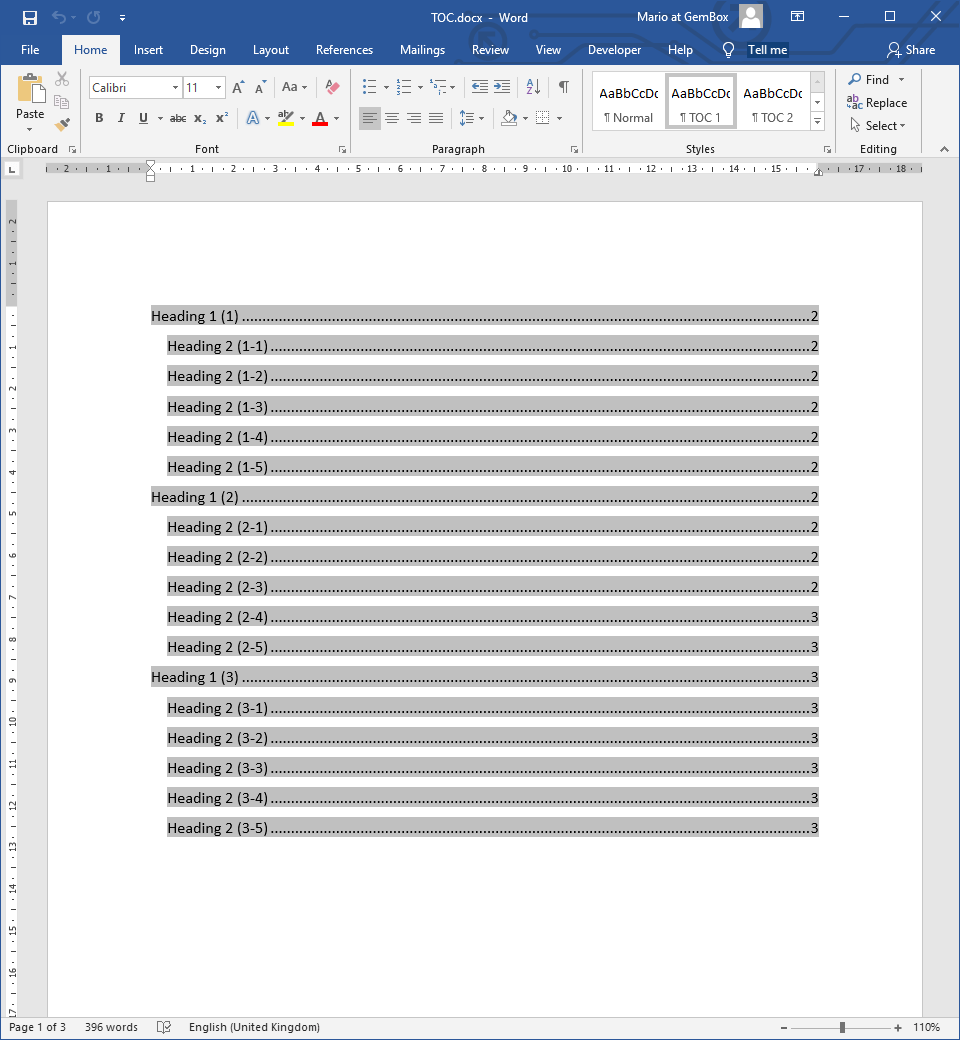The height and width of the screenshot is (1040, 960).
Task: Apply subscript formatting
Action: 199,118
